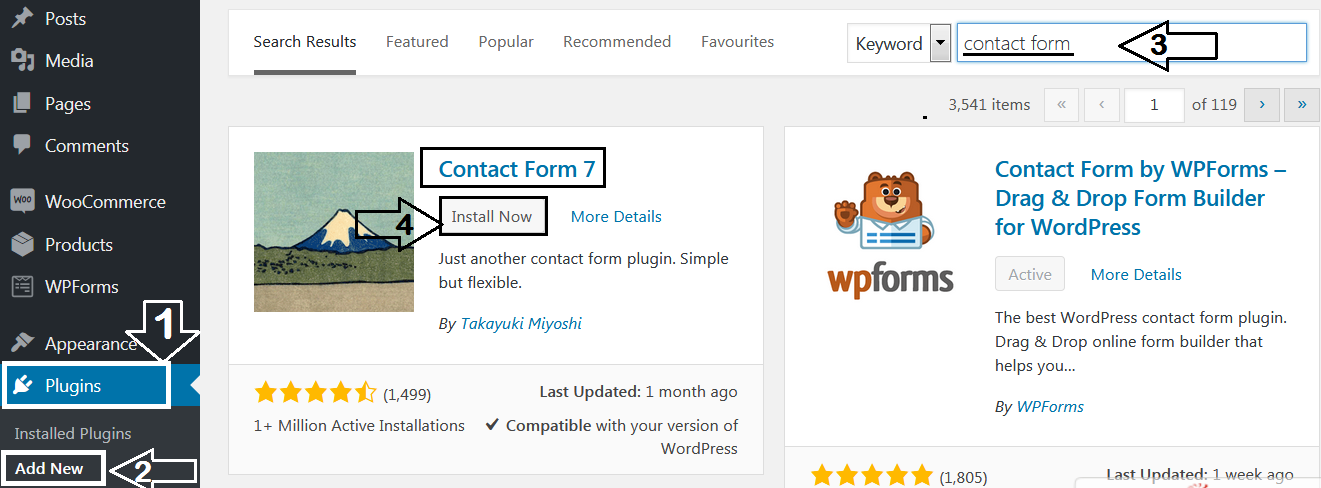1321x488 pixels.
Task: Click the WooCommerce icon
Action: pyautogui.click(x=22, y=201)
